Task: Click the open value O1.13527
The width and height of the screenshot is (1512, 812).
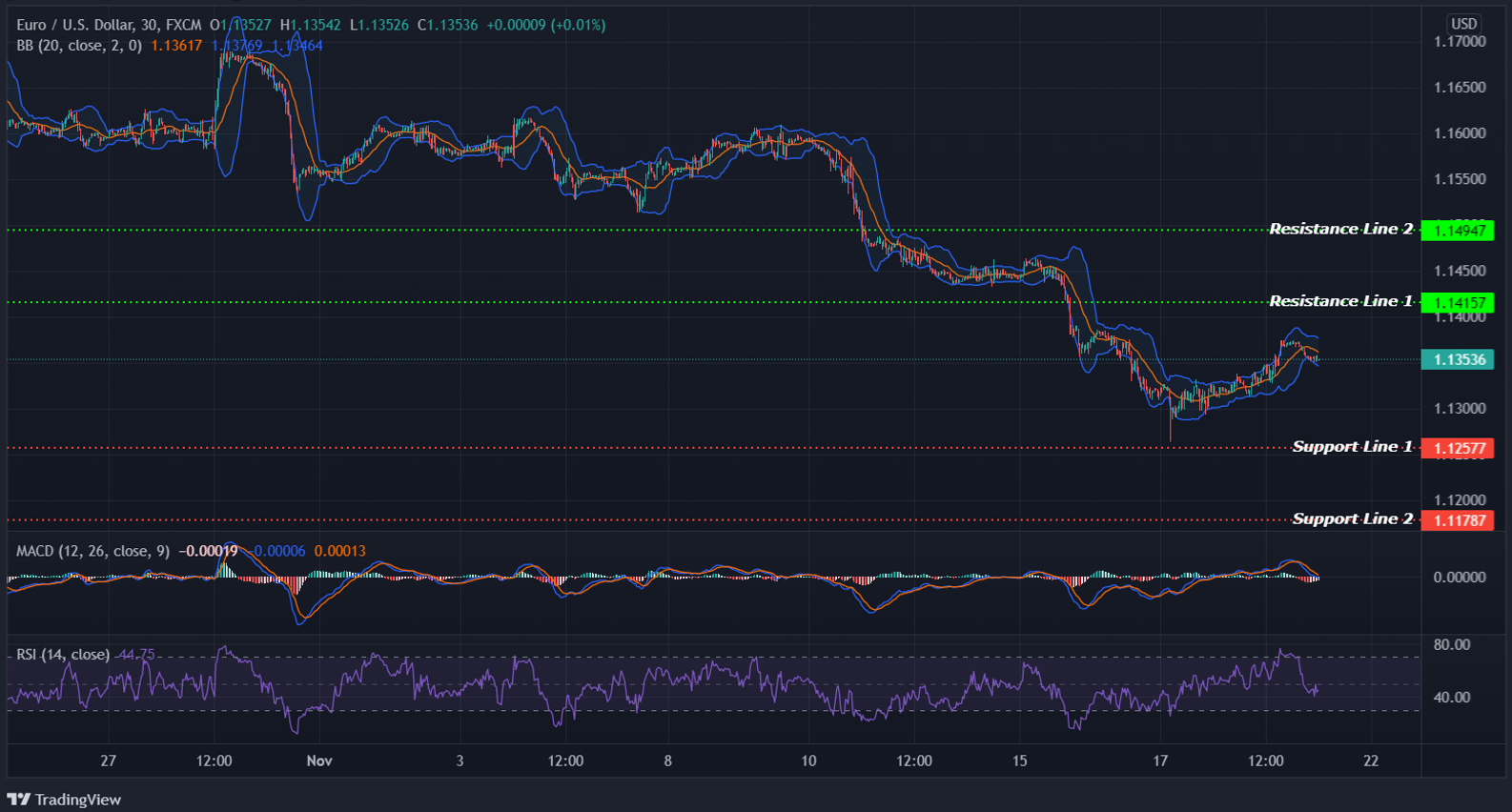Action: click(240, 25)
